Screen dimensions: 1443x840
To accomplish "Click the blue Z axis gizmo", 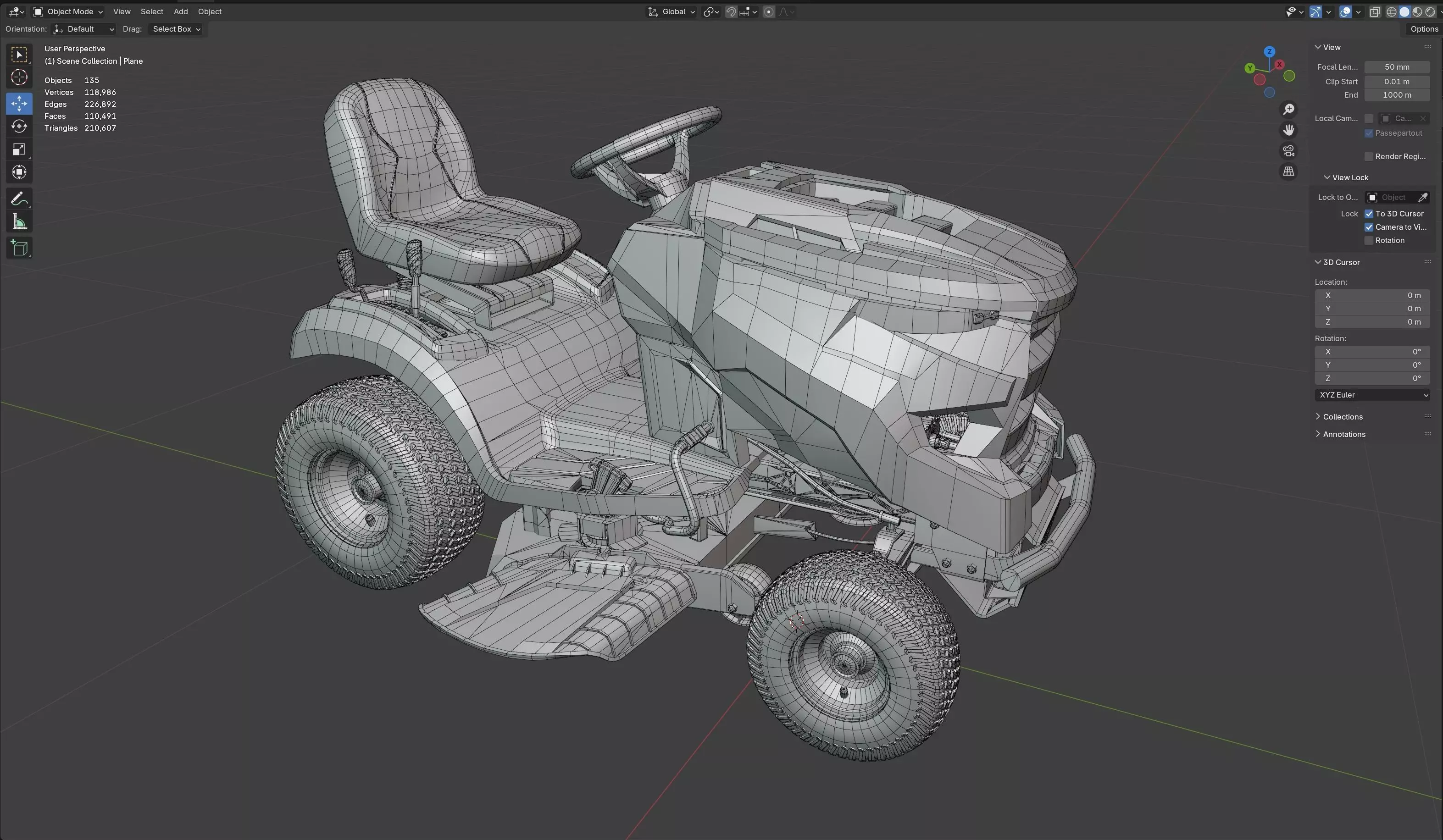I will tap(1270, 51).
